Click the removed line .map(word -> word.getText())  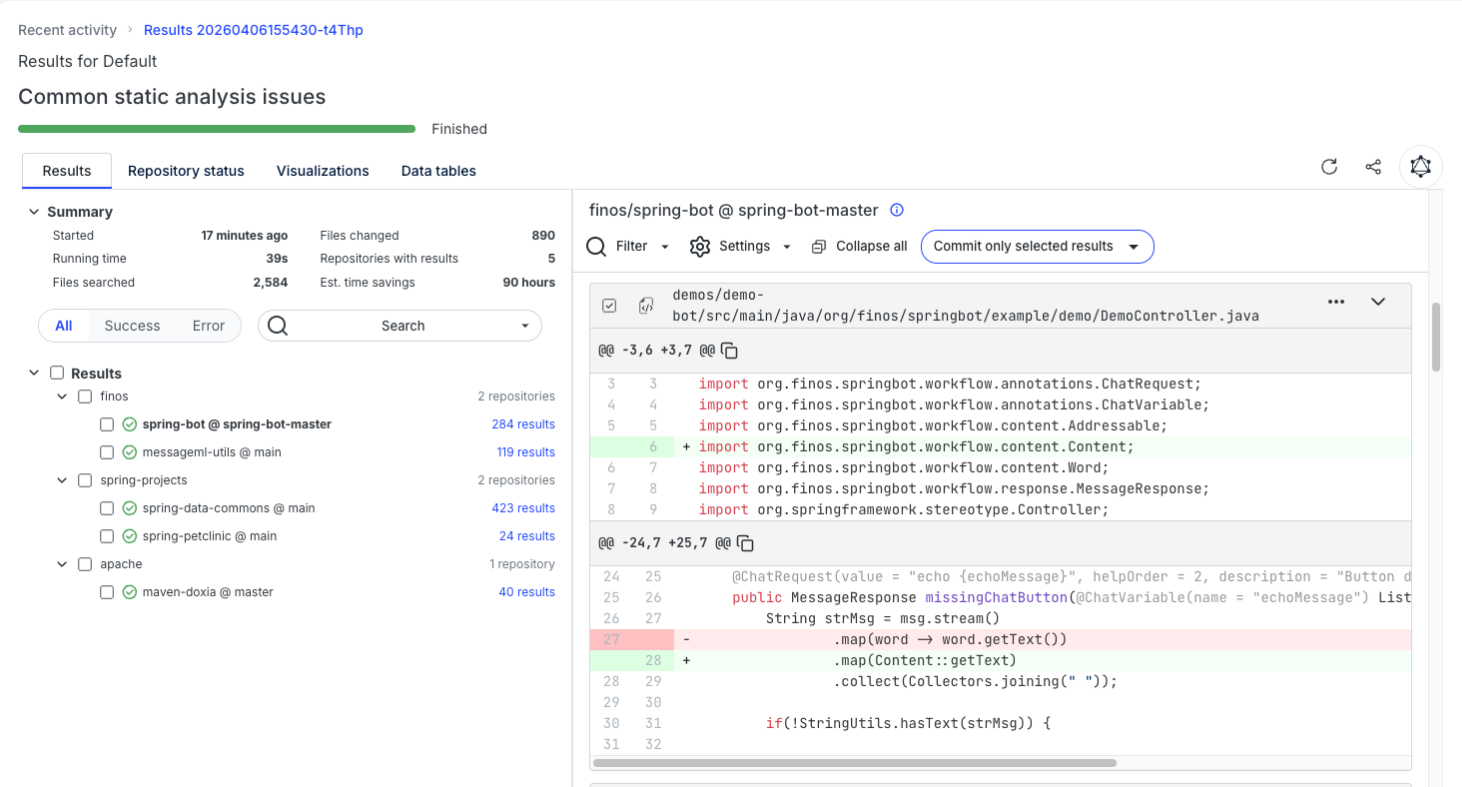tap(1000, 639)
